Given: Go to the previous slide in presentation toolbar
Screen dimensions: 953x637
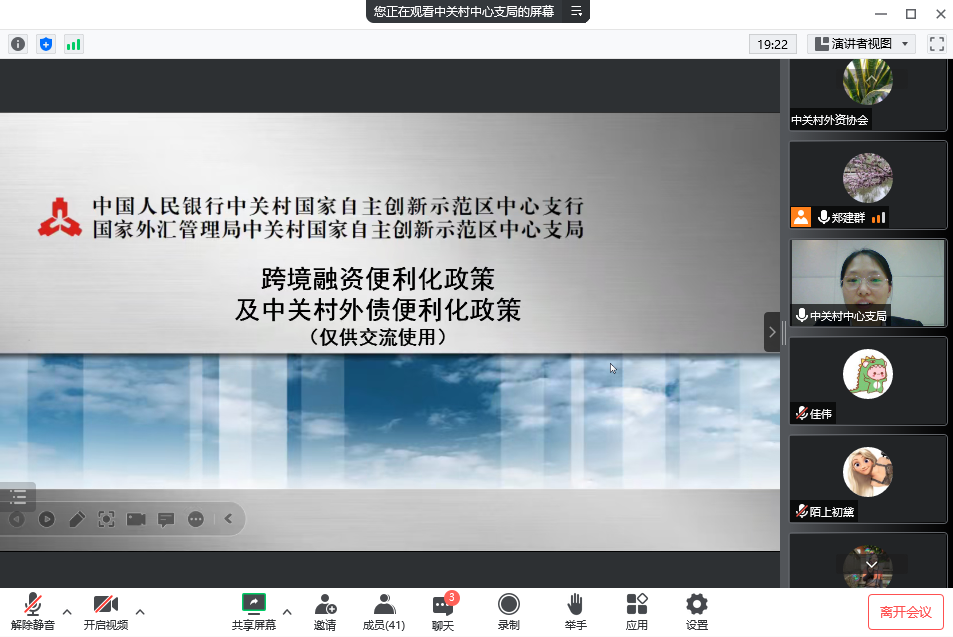Looking at the screenshot, I should tap(16, 519).
